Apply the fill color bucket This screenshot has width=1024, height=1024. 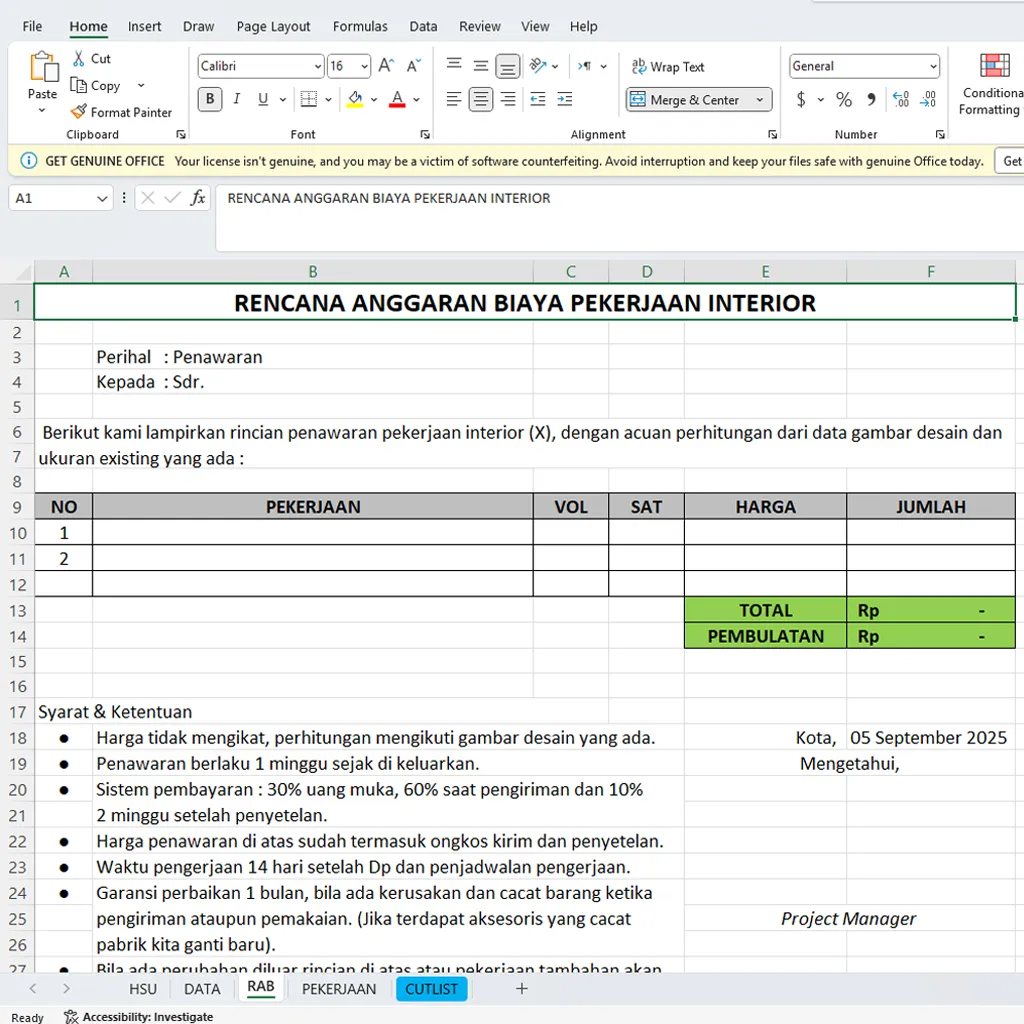355,99
